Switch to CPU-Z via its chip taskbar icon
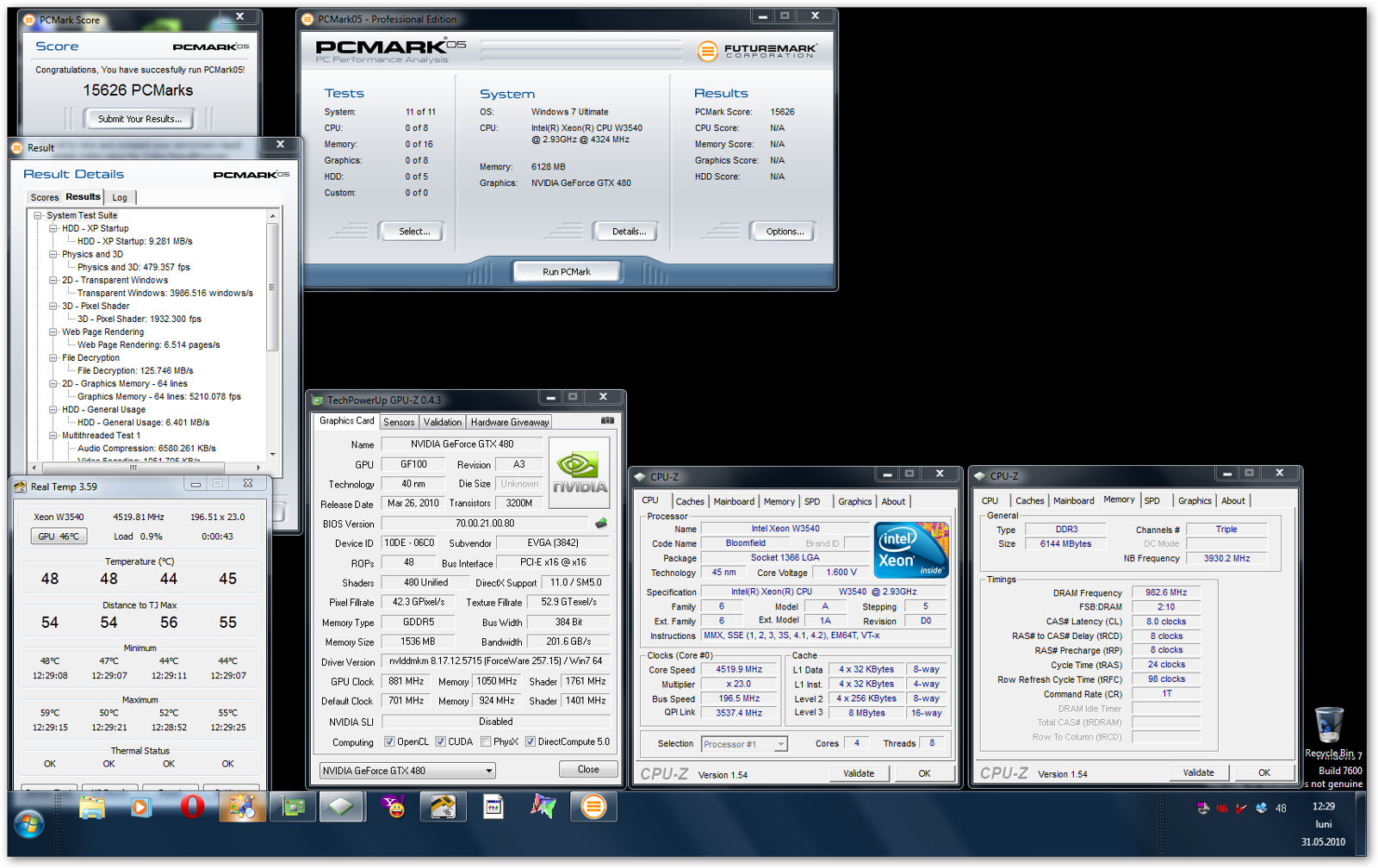Viewport: 1378px width, 868px height. (342, 807)
